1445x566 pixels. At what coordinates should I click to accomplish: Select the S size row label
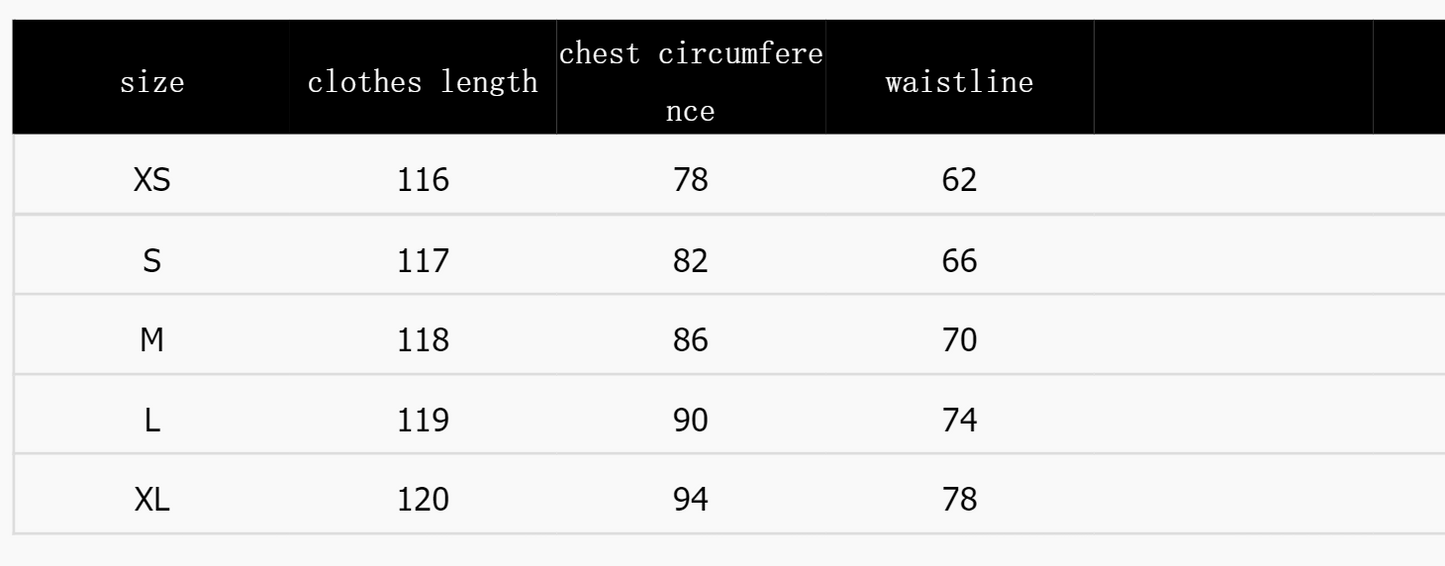[x=152, y=262]
